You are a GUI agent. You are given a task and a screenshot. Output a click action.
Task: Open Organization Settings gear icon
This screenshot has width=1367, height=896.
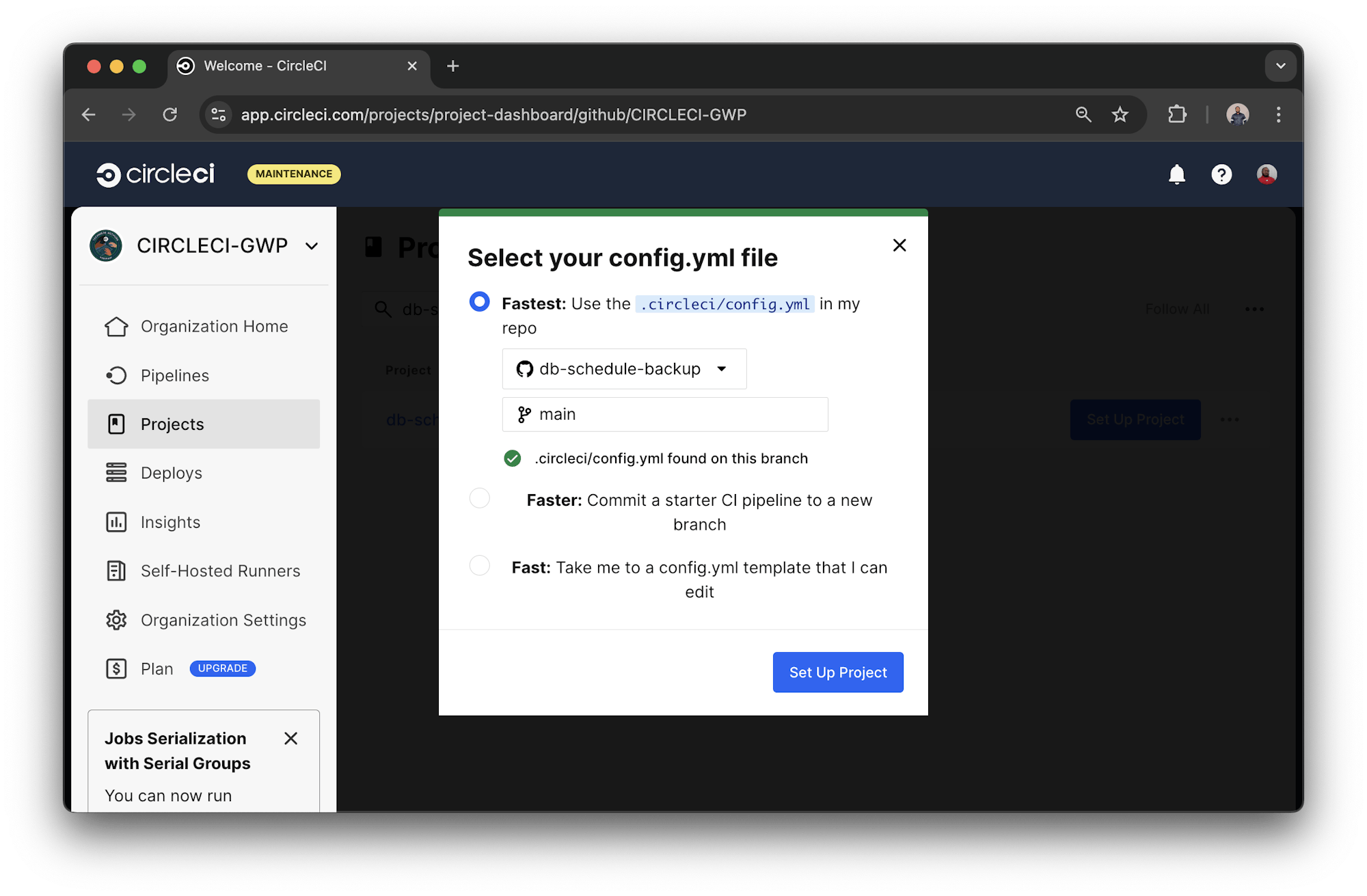click(116, 620)
